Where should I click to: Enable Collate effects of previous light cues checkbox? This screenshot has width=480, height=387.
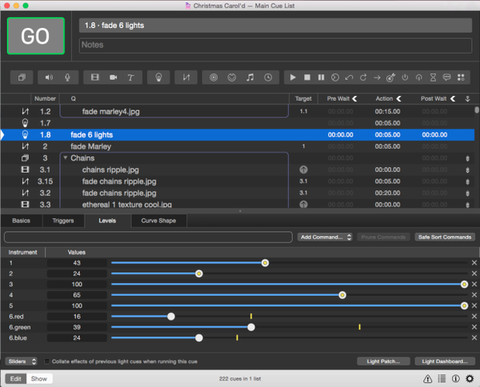47,361
